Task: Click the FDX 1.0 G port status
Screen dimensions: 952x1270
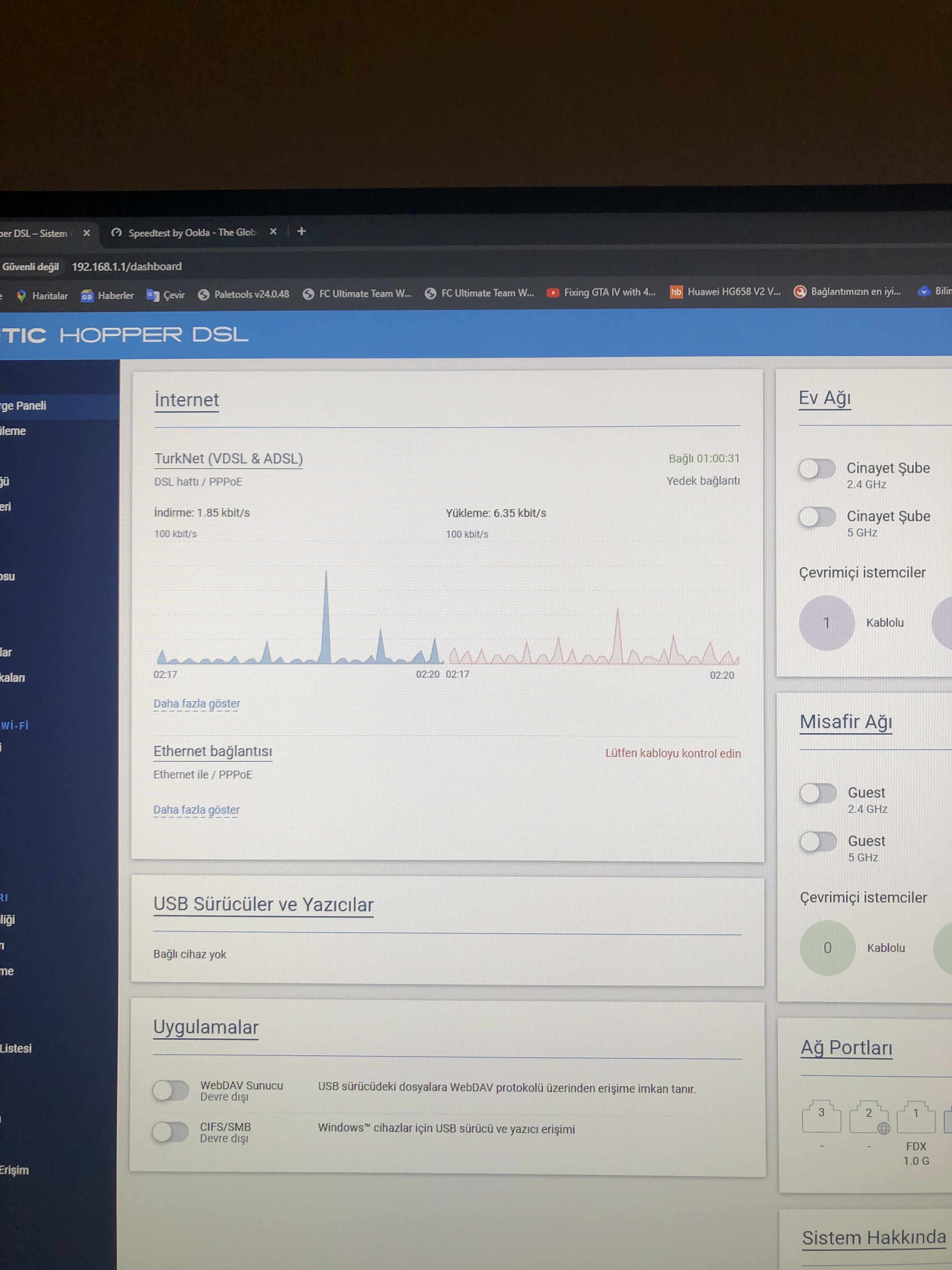Action: (x=916, y=1153)
